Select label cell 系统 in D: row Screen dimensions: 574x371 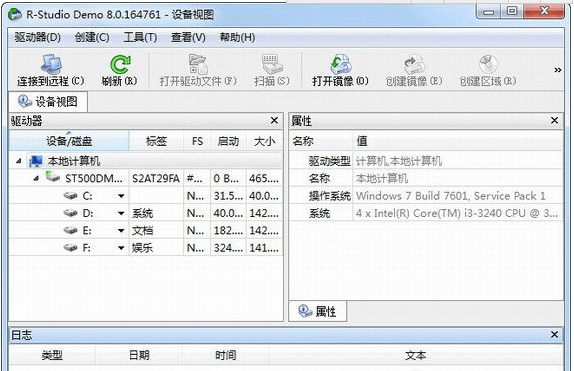pyautogui.click(x=156, y=213)
